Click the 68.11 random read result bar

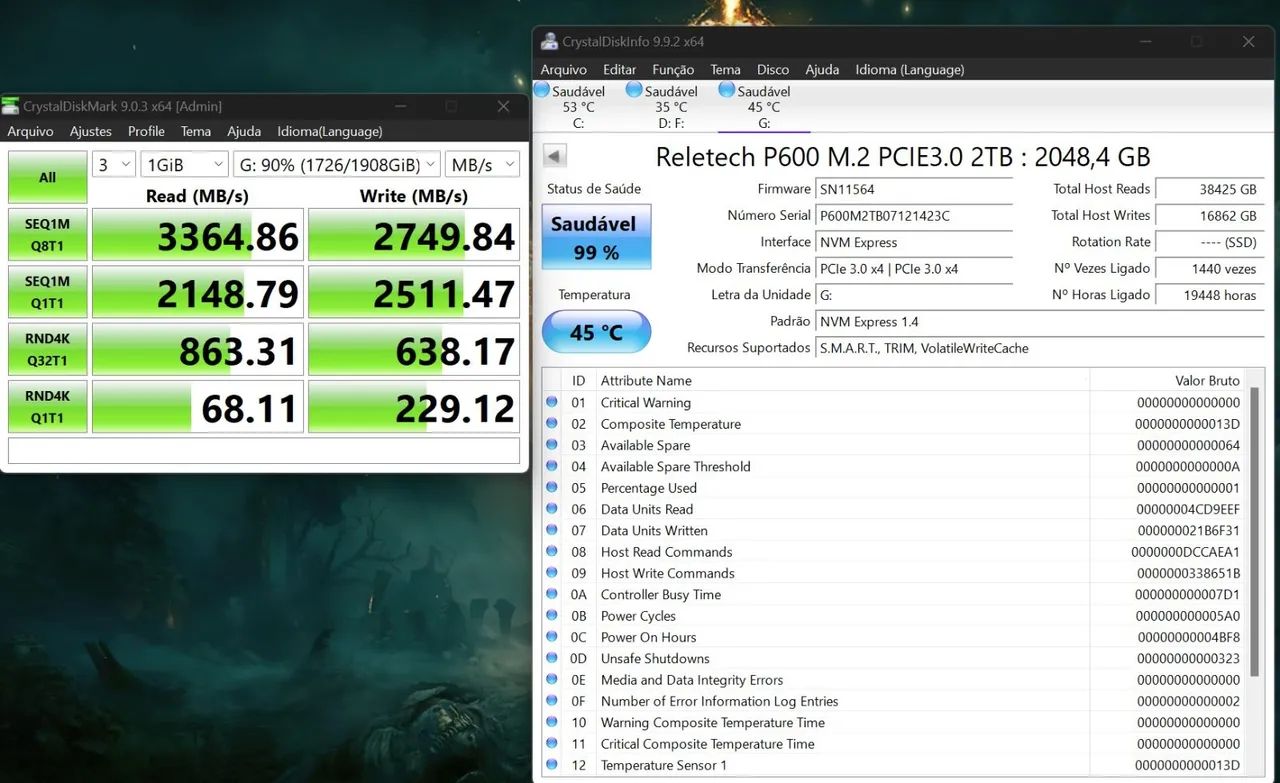click(x=198, y=406)
